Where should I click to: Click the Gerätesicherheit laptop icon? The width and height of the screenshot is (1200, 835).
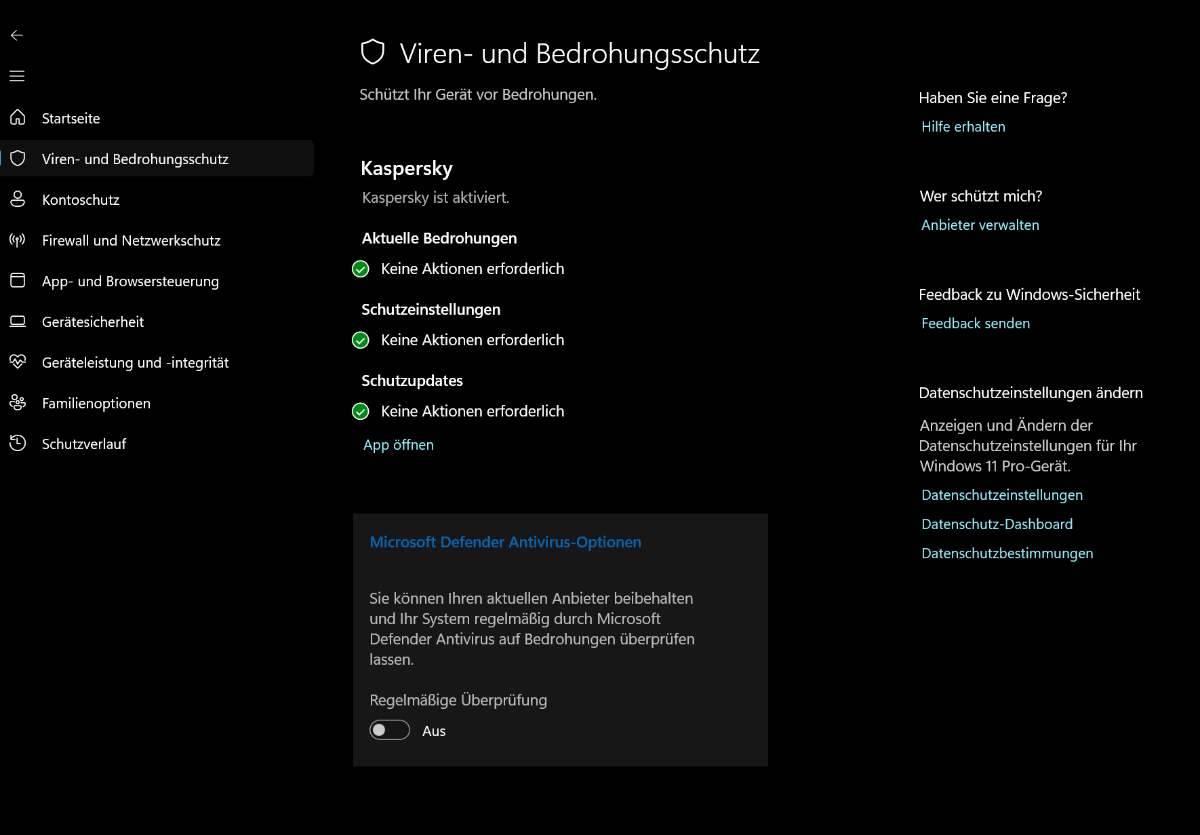click(x=17, y=322)
